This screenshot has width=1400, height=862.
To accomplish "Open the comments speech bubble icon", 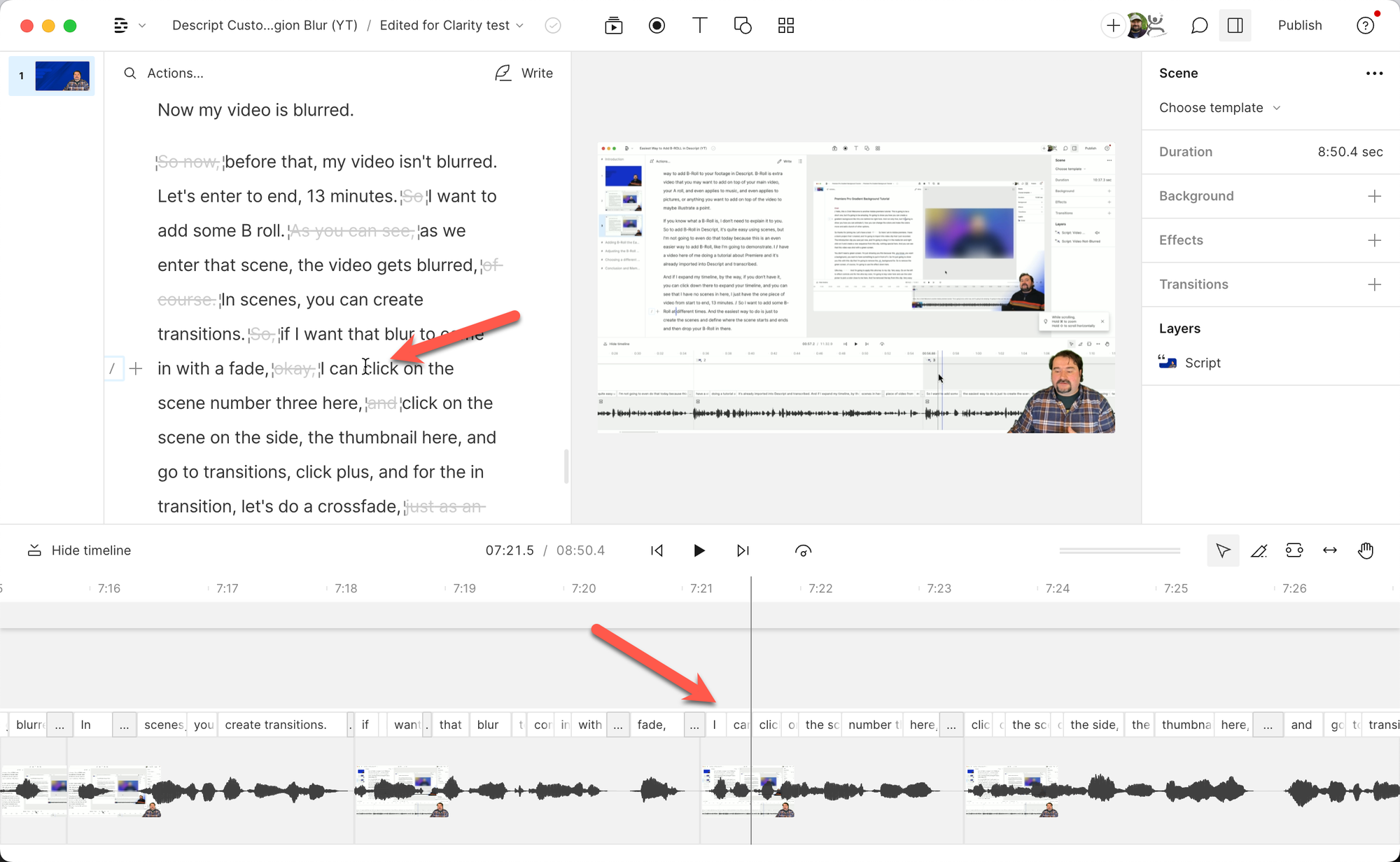I will (1199, 26).
